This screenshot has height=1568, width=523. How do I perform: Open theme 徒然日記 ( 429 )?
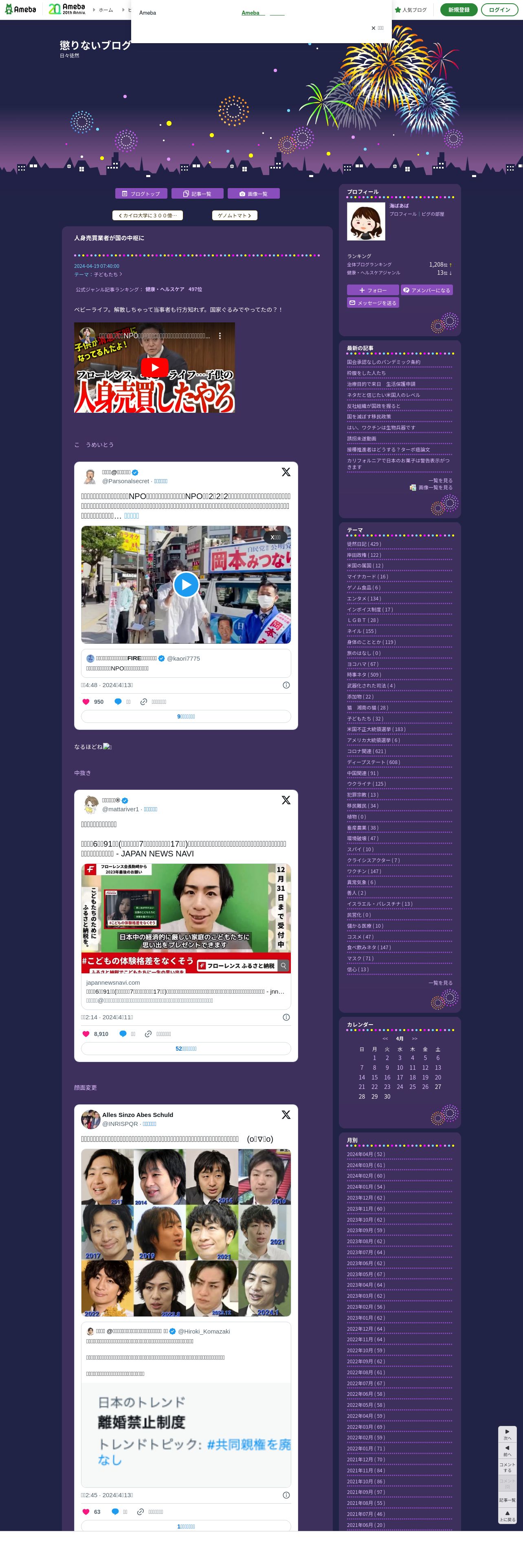[x=363, y=544]
